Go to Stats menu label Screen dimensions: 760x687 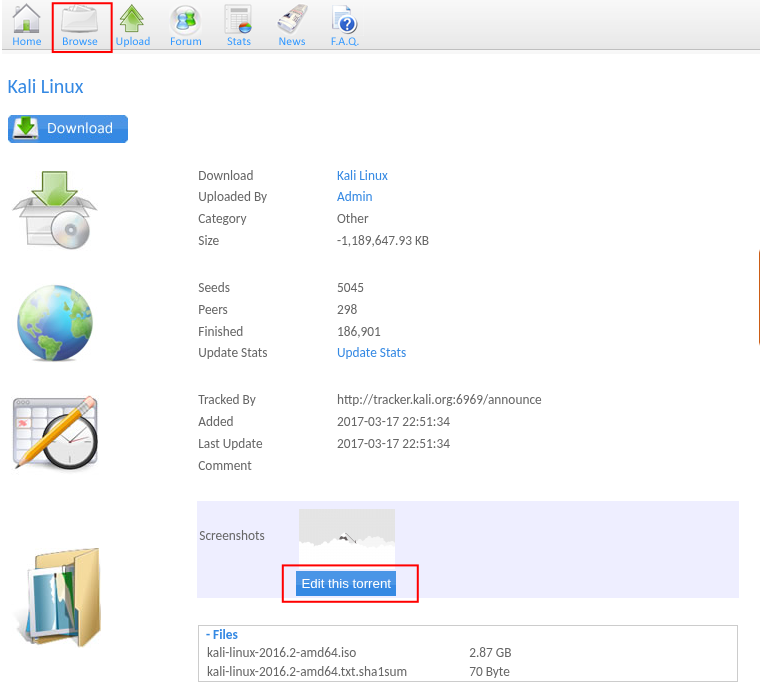pyautogui.click(x=238, y=42)
